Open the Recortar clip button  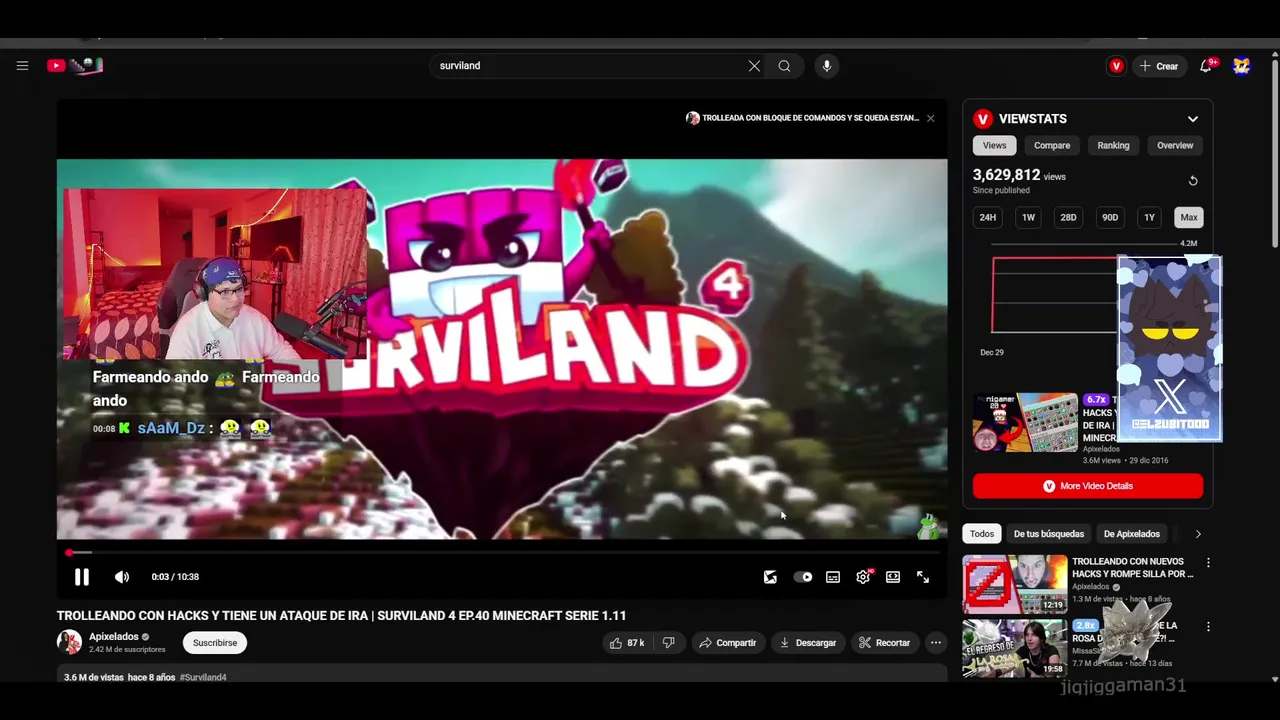tap(885, 643)
